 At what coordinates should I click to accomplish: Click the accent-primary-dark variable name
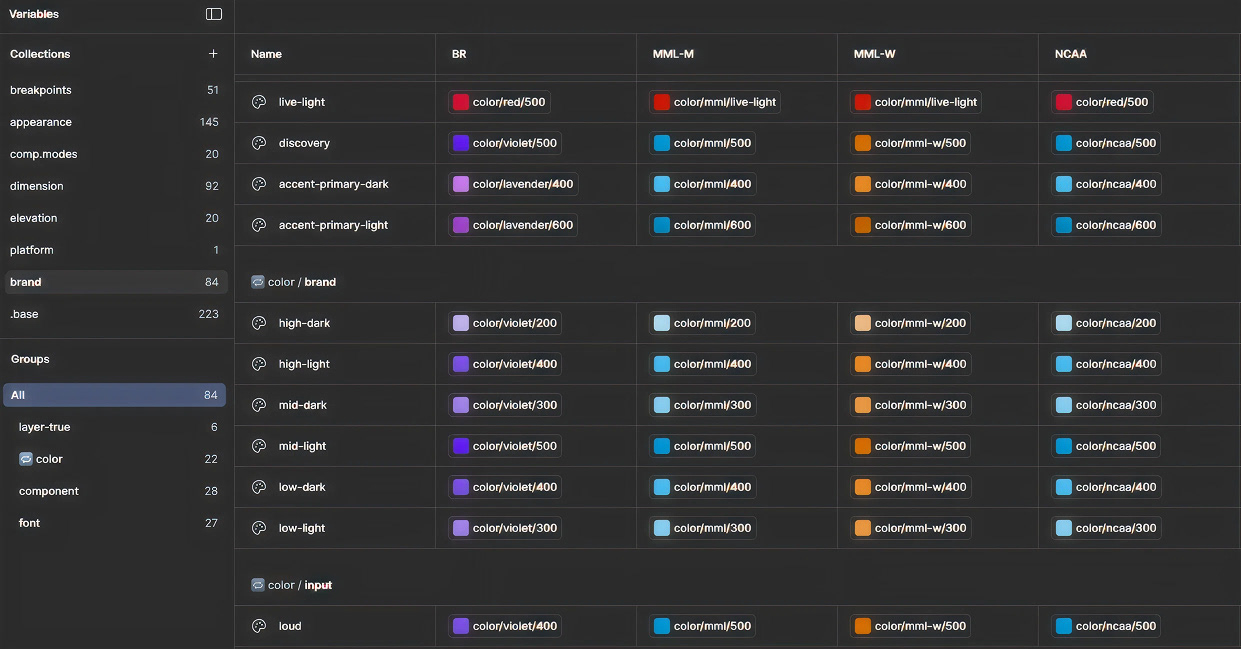334,184
